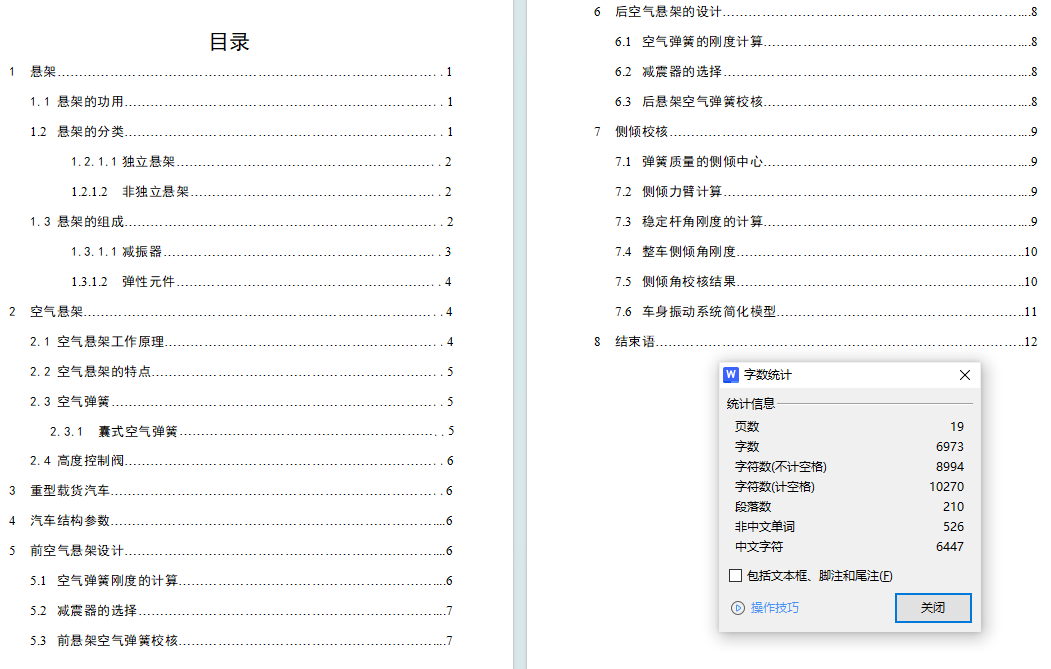Click TOC entry 1.1 悬架的功用
This screenshot has width=1051, height=669.
(241, 102)
